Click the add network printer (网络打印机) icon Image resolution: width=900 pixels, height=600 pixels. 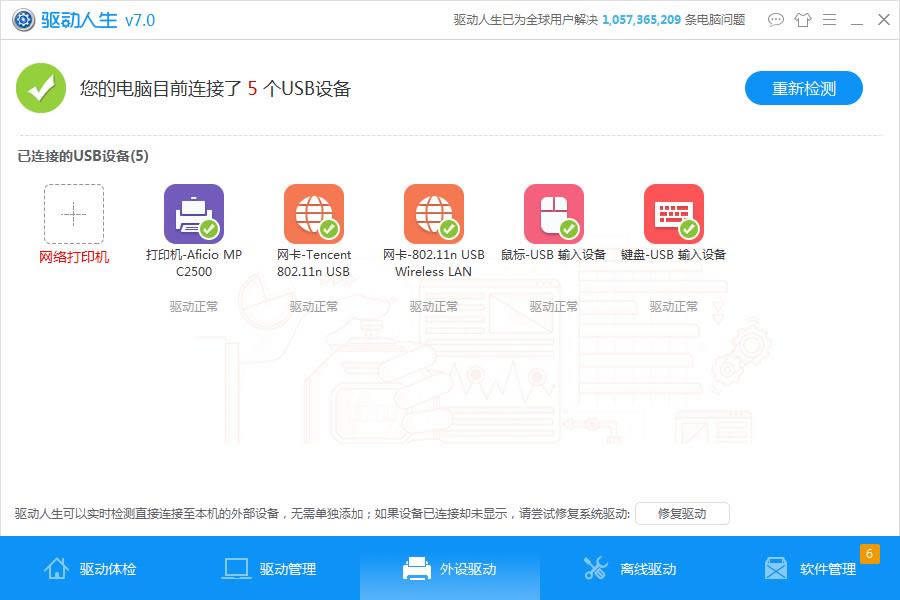pyautogui.click(x=74, y=214)
